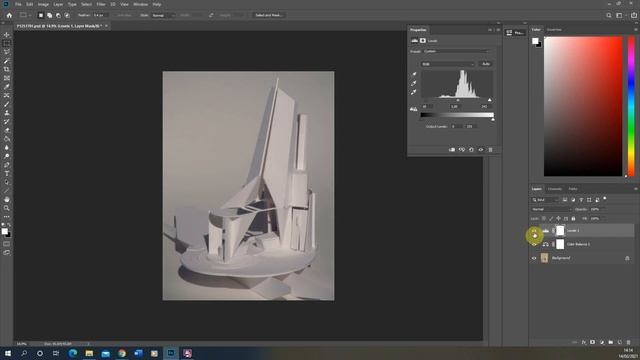This screenshot has width=640, height=360.
Task: Open the Style dropdown in options bar
Action: coord(163,15)
